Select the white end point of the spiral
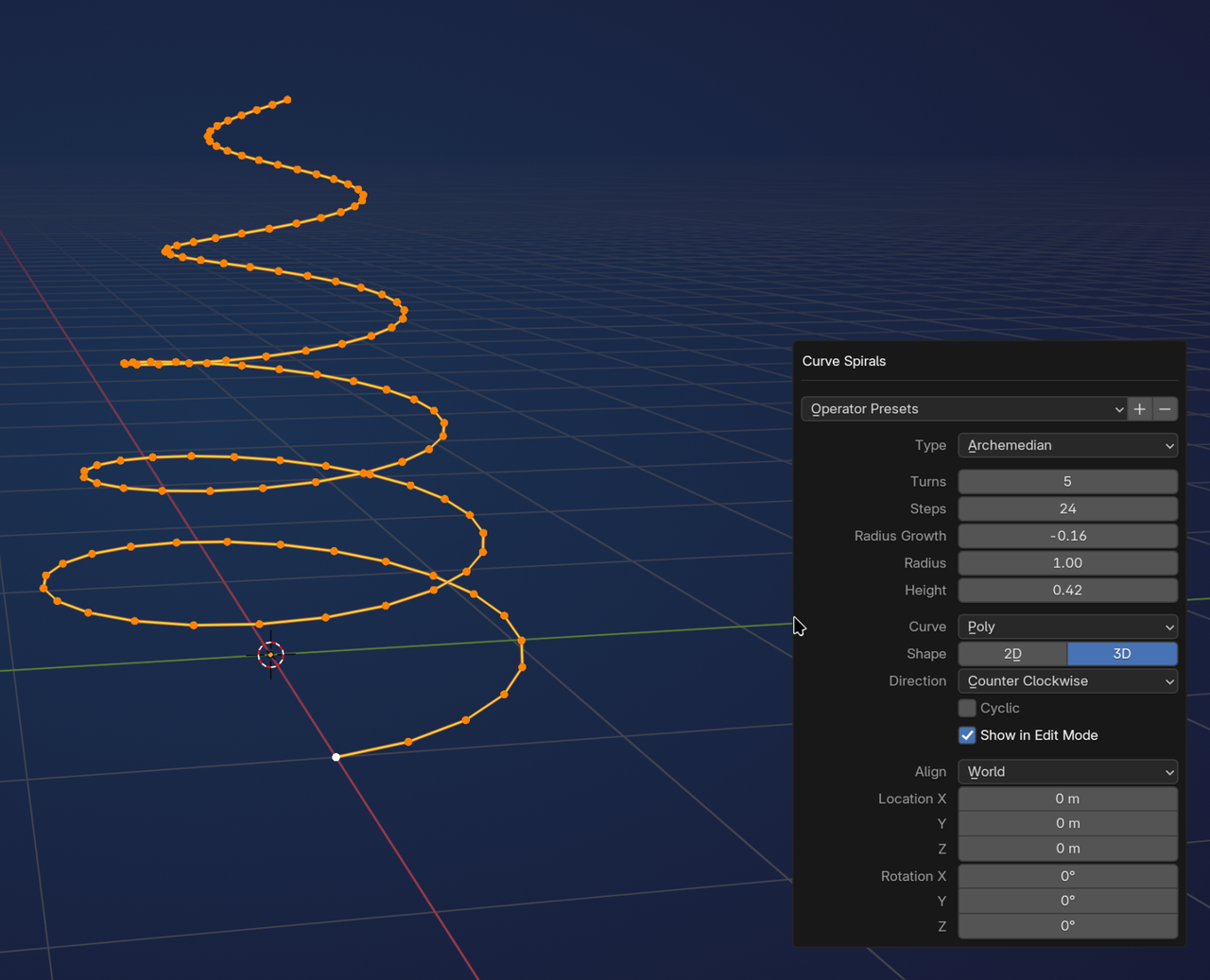Image resolution: width=1210 pixels, height=980 pixels. tap(337, 757)
